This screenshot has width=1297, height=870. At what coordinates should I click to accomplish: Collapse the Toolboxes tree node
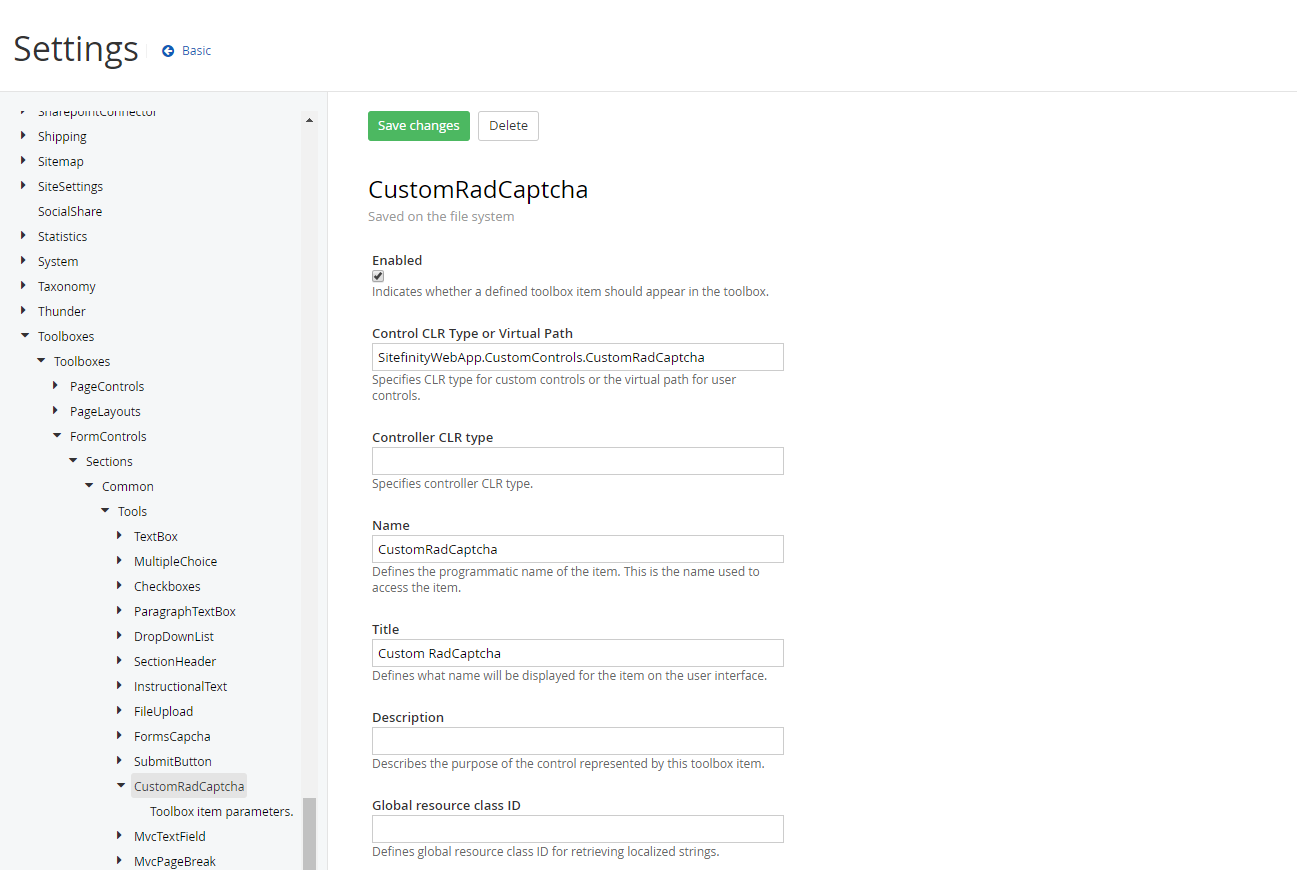point(24,335)
